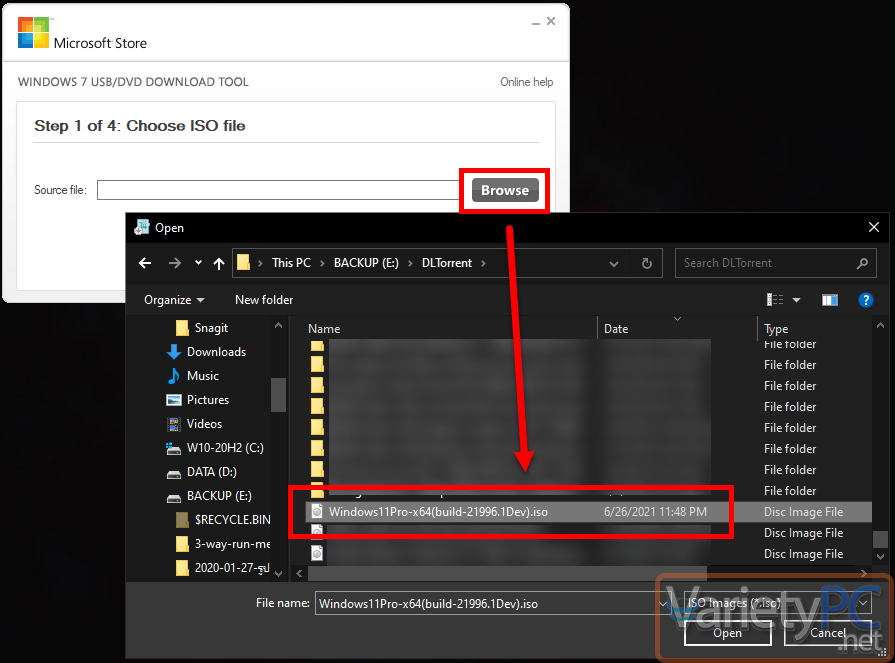Click the DATA (D:) drive icon
The height and width of the screenshot is (663, 895).
(x=174, y=474)
